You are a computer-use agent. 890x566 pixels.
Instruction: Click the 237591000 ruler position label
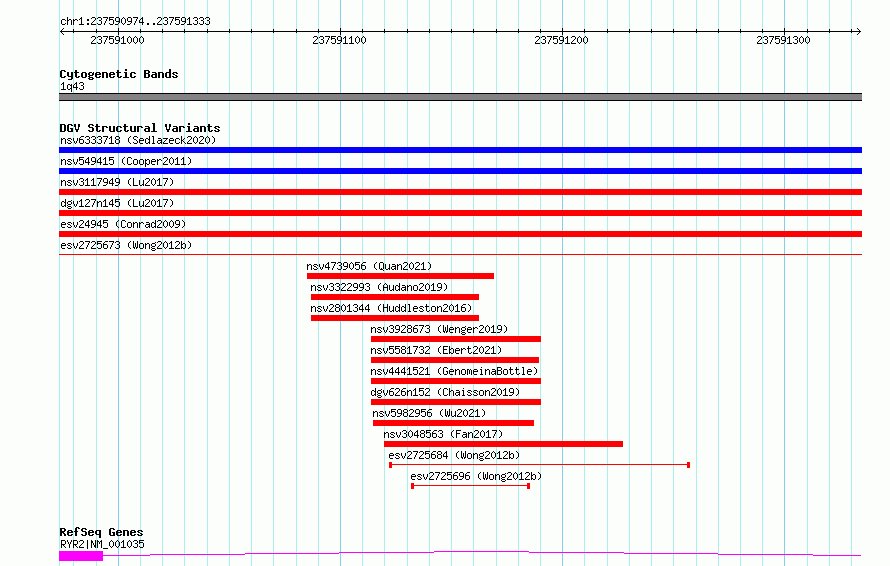tap(117, 40)
